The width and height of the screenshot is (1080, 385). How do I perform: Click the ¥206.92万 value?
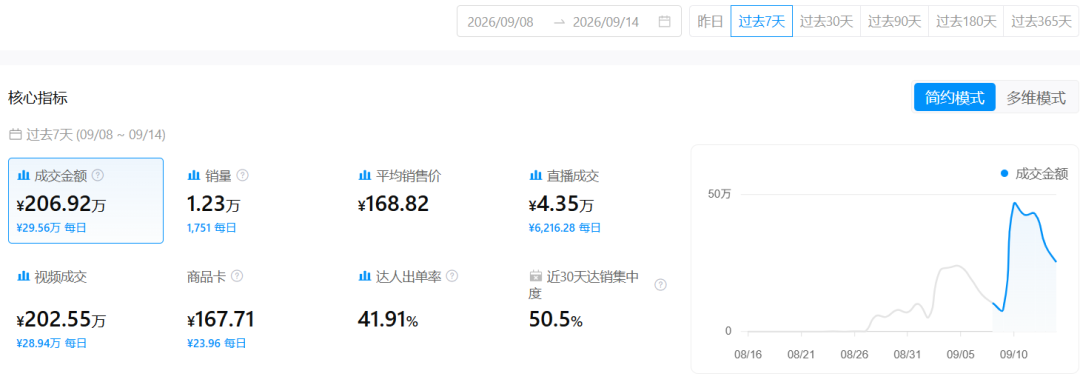61,204
